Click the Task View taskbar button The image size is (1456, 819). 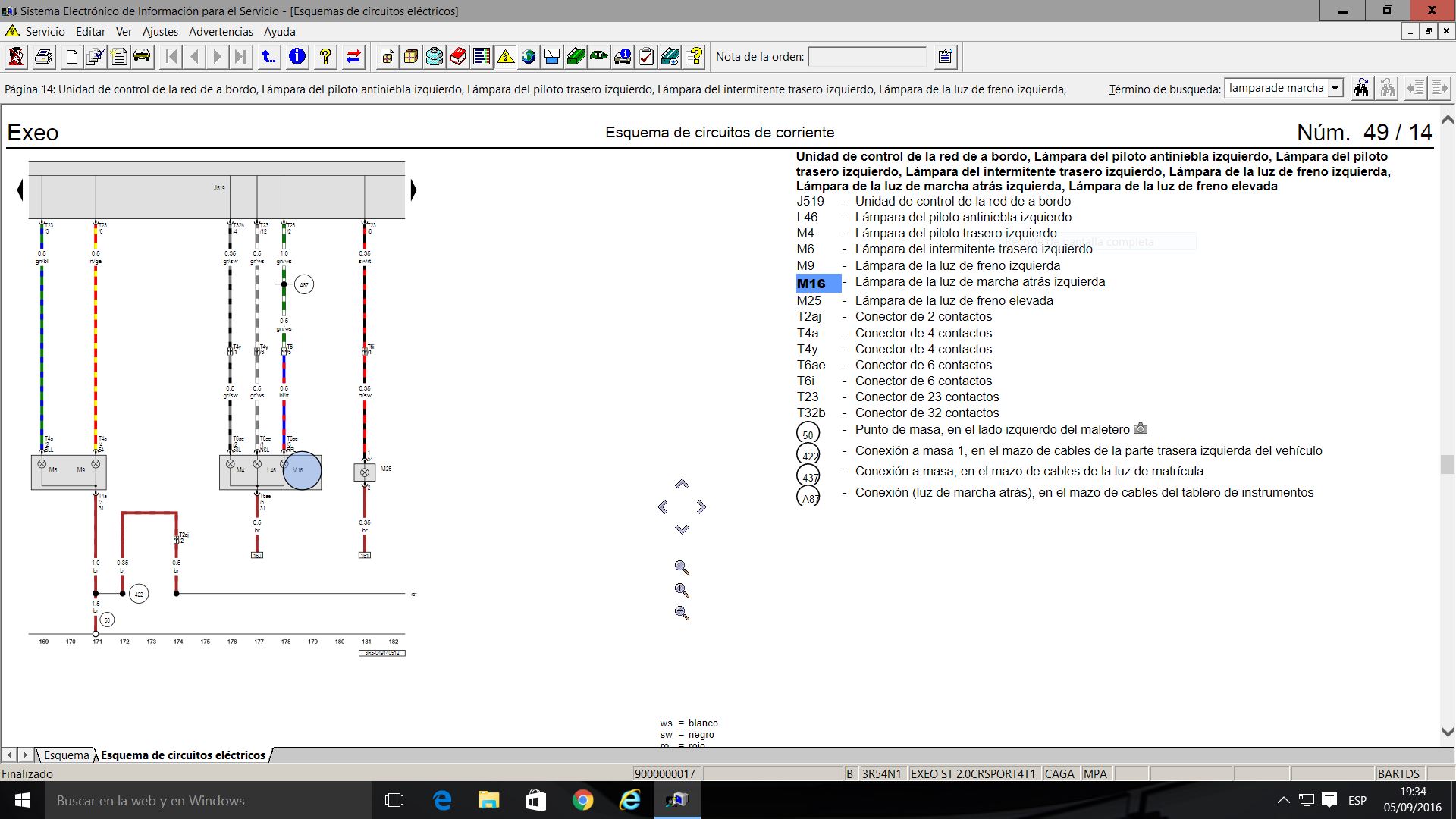(x=394, y=800)
